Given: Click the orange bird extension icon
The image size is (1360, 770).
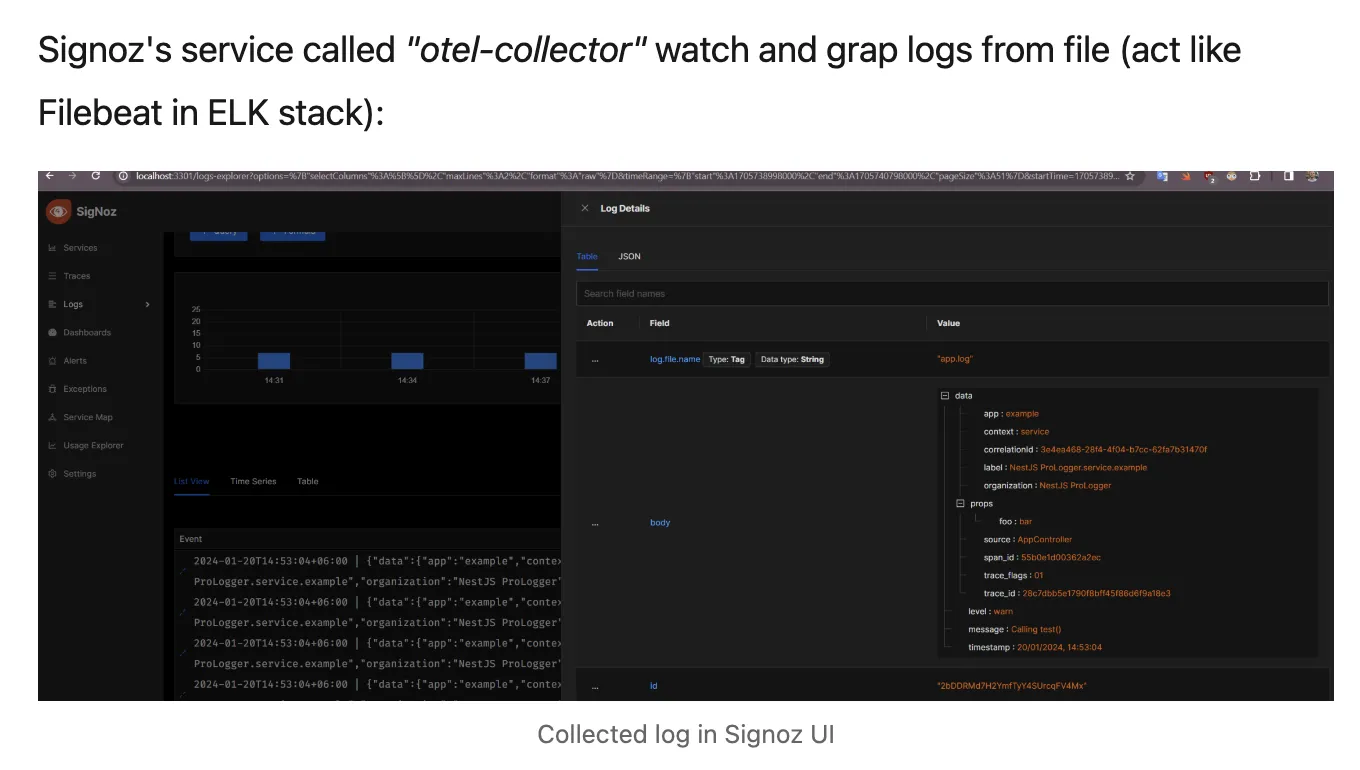Looking at the screenshot, I should (1186, 176).
